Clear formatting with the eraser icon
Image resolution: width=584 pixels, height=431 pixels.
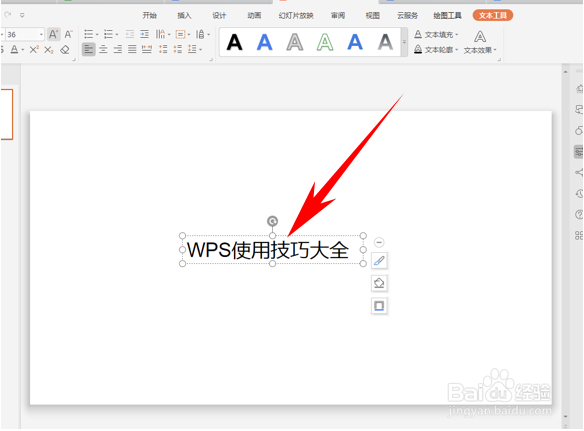(65, 50)
